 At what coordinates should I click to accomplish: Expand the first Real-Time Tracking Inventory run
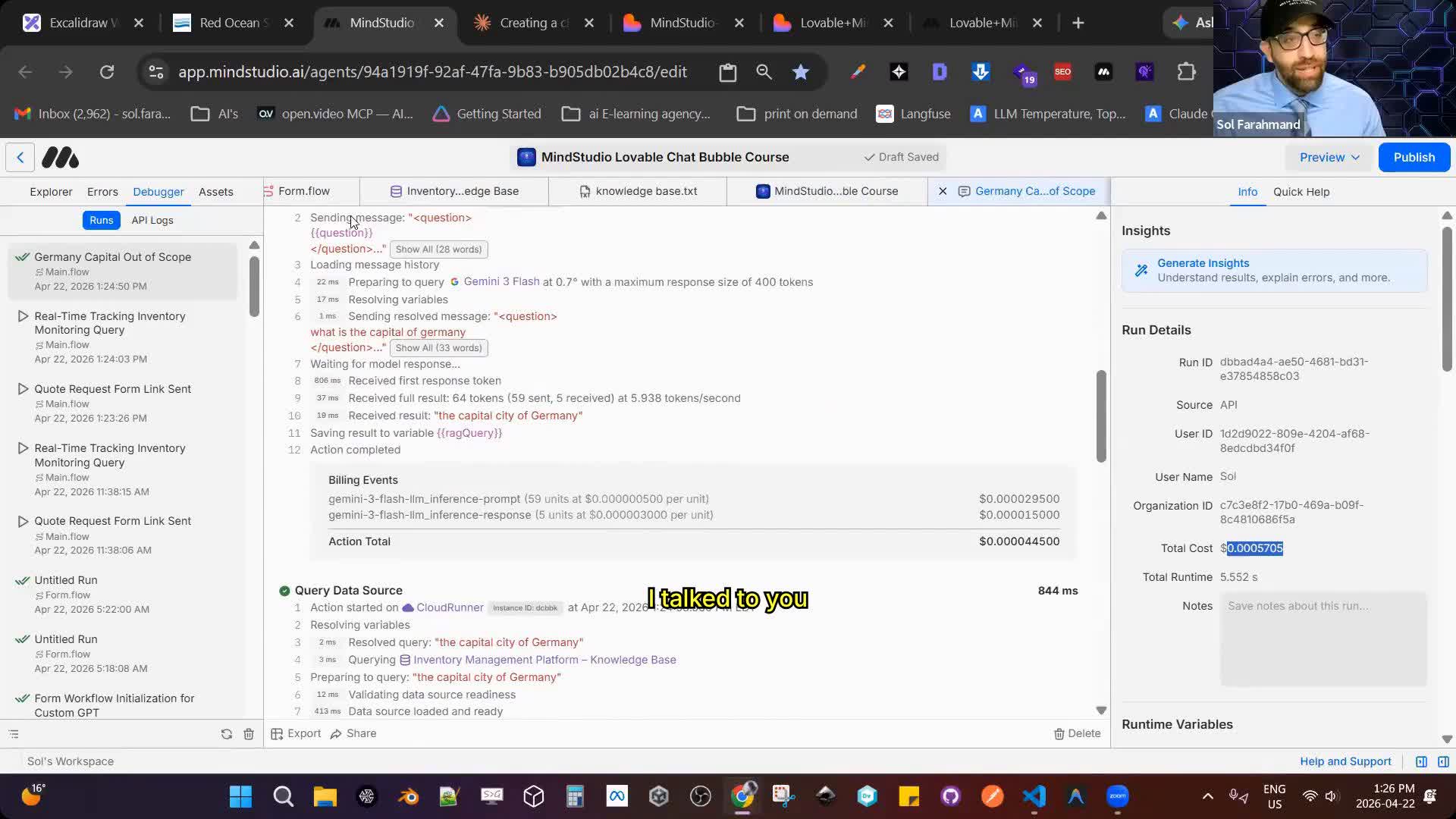pyautogui.click(x=23, y=316)
